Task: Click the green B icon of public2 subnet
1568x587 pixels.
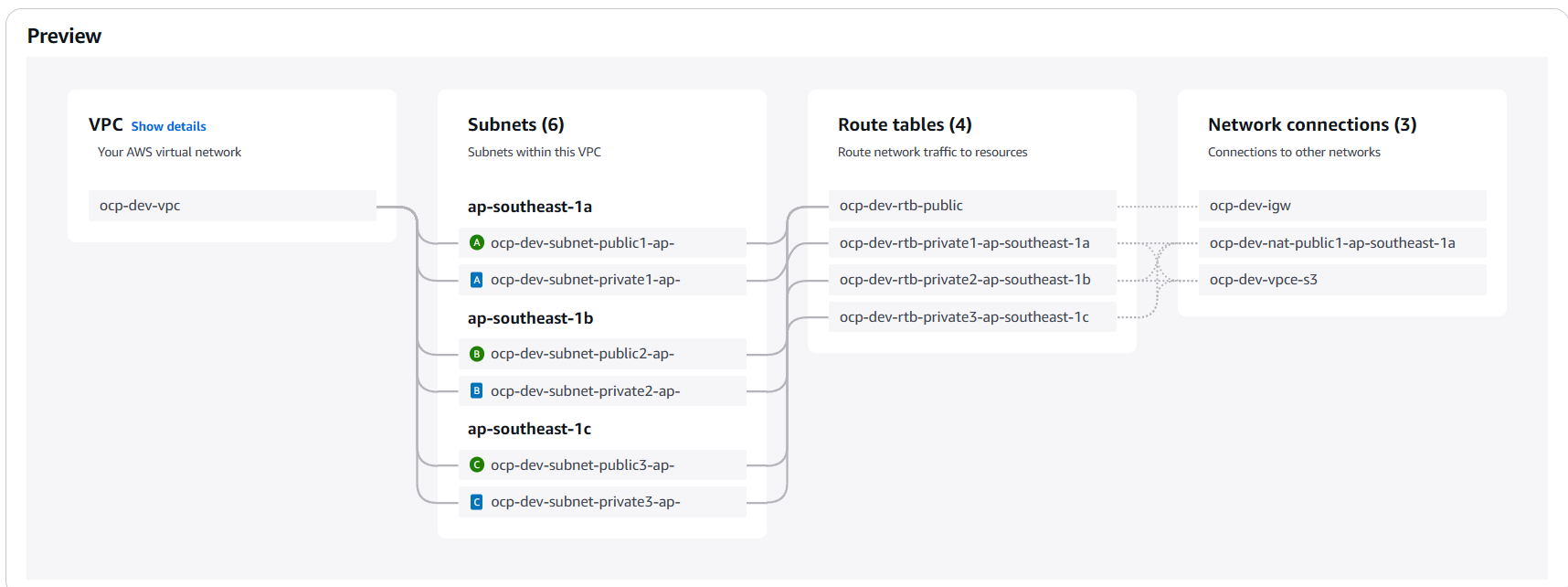Action: (476, 354)
